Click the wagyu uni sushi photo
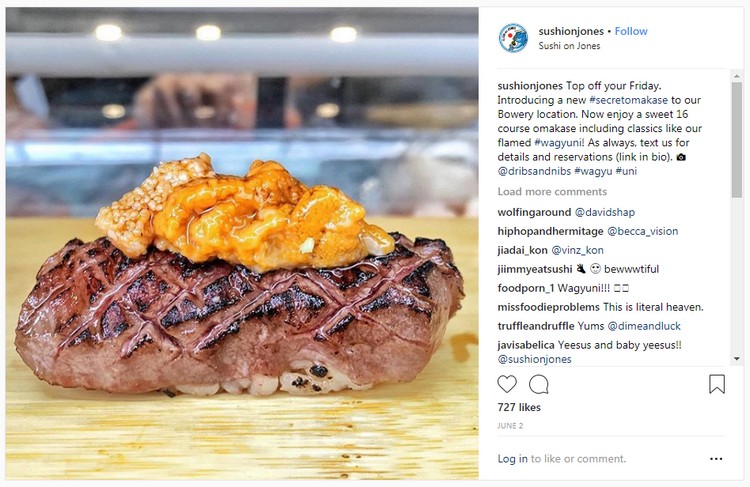The image size is (750, 487). pyautogui.click(x=242, y=244)
